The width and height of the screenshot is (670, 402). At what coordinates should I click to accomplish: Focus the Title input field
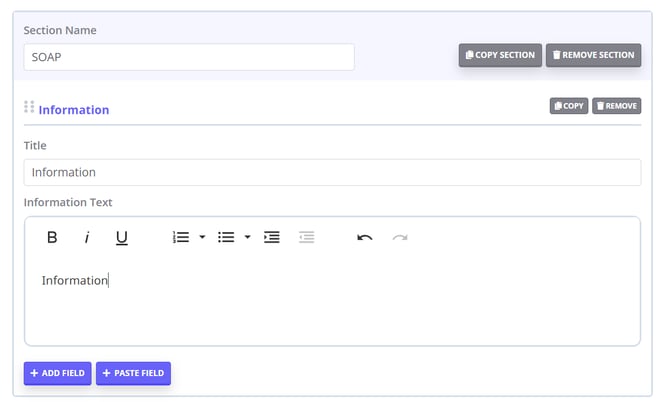[x=332, y=172]
